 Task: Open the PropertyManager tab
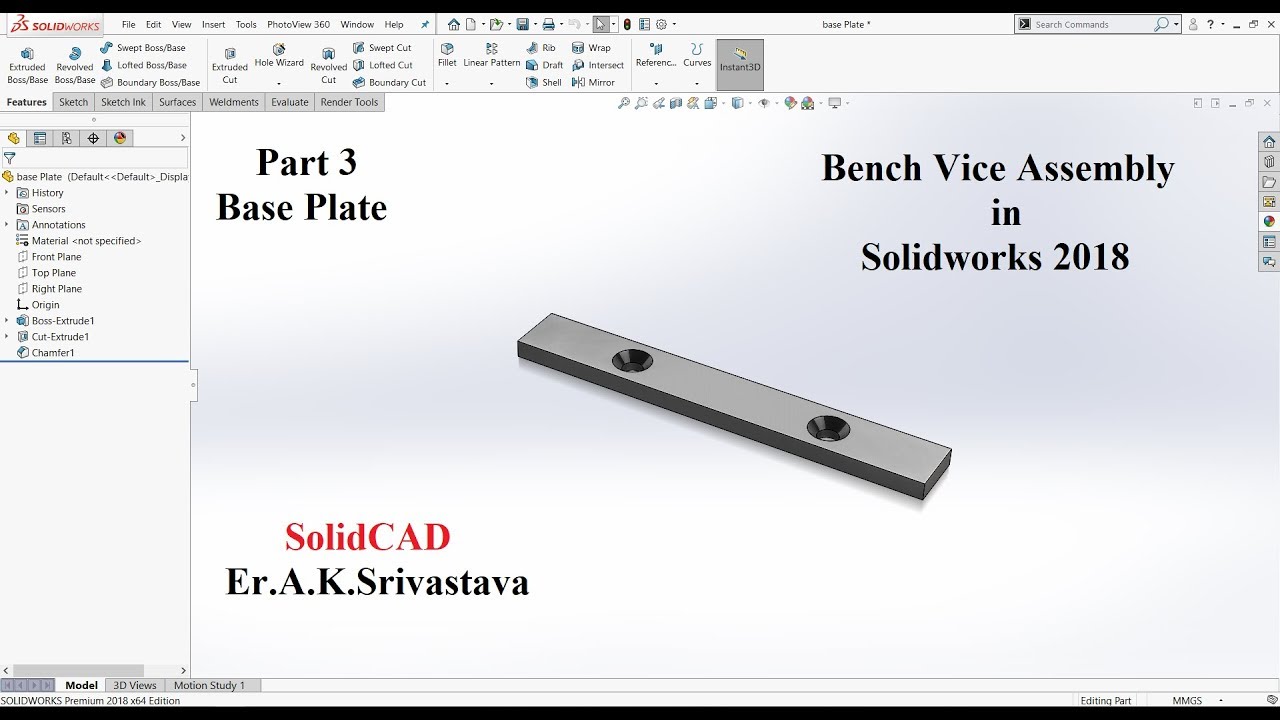coord(40,138)
